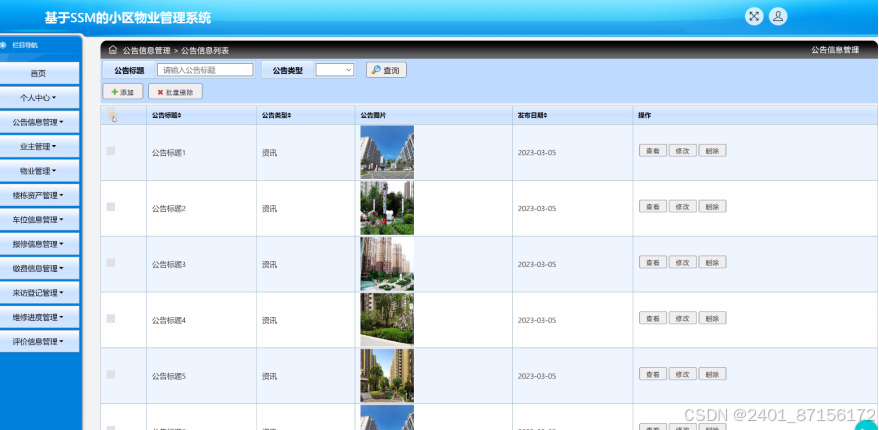The image size is (879, 430).
Task: Click the 资讯 type cell for 公告标题4
Action: pyautogui.click(x=269, y=321)
